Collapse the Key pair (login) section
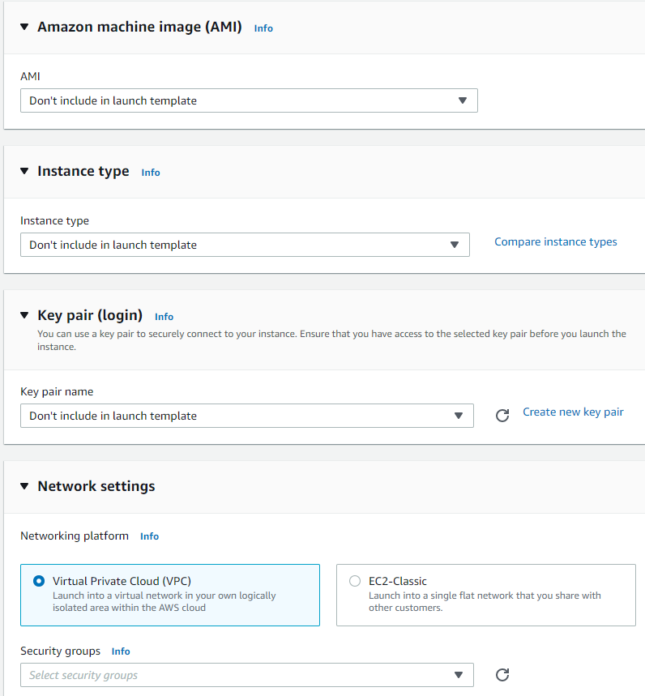645x696 pixels. [x=24, y=316]
